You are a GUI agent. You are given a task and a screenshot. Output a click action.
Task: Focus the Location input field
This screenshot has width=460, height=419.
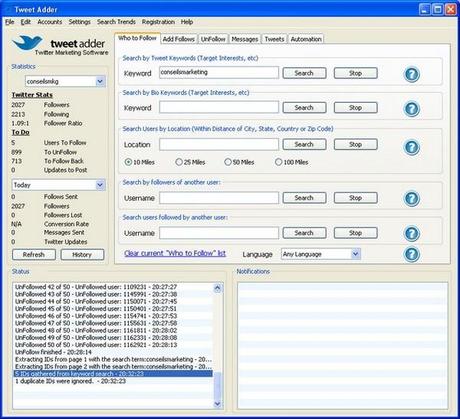[219, 144]
